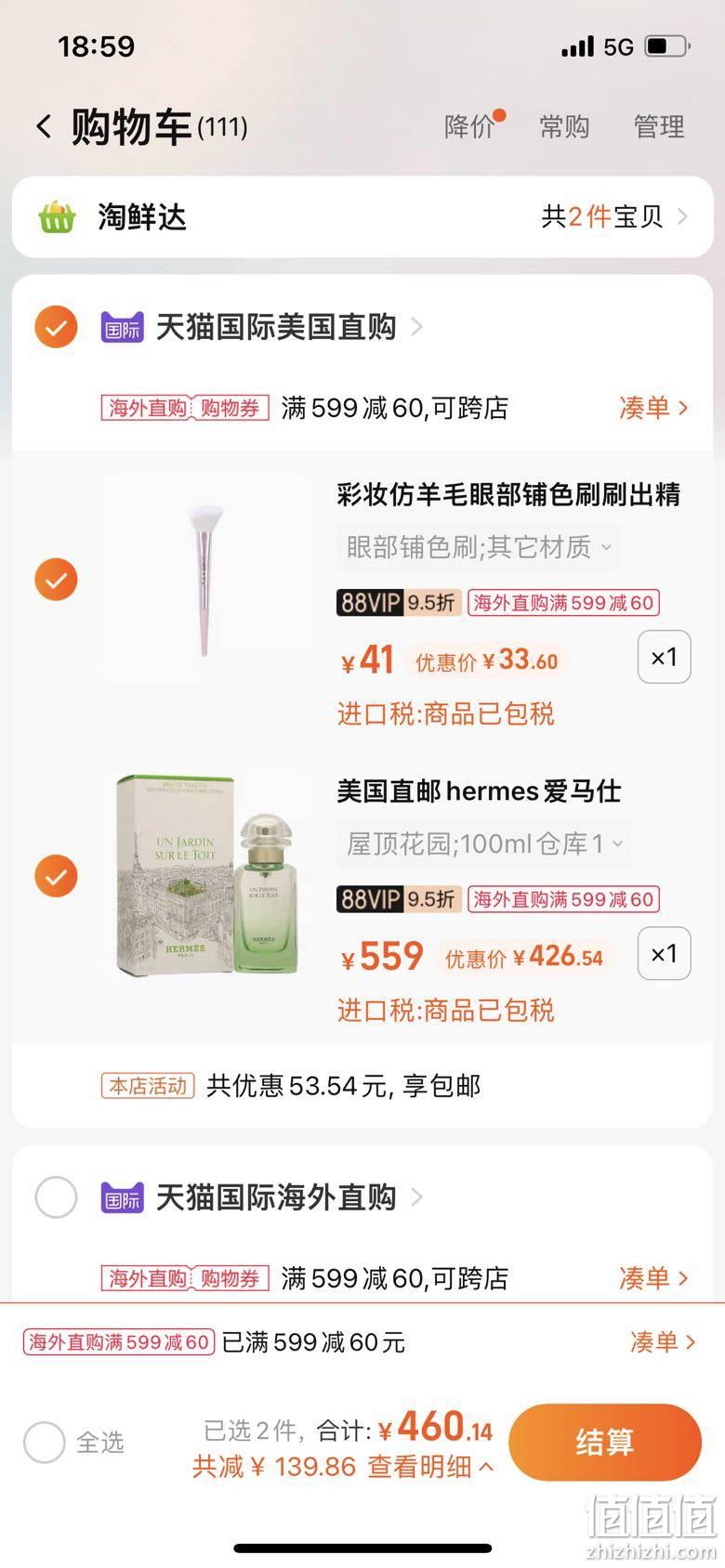Open the 眼部铺色刷;其它材质 variant dropdown

click(479, 547)
